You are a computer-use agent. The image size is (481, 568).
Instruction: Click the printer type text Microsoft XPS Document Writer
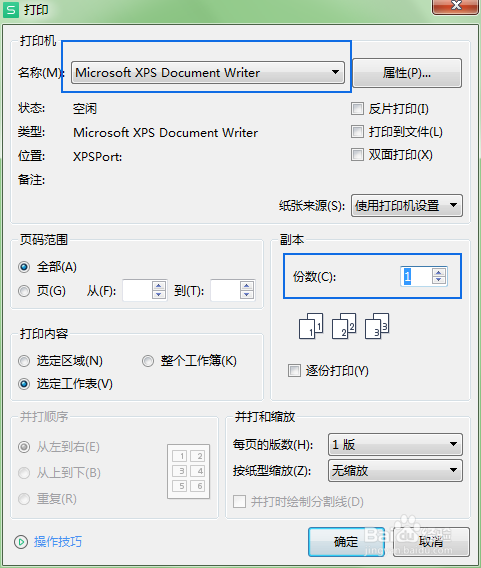[x=166, y=133]
